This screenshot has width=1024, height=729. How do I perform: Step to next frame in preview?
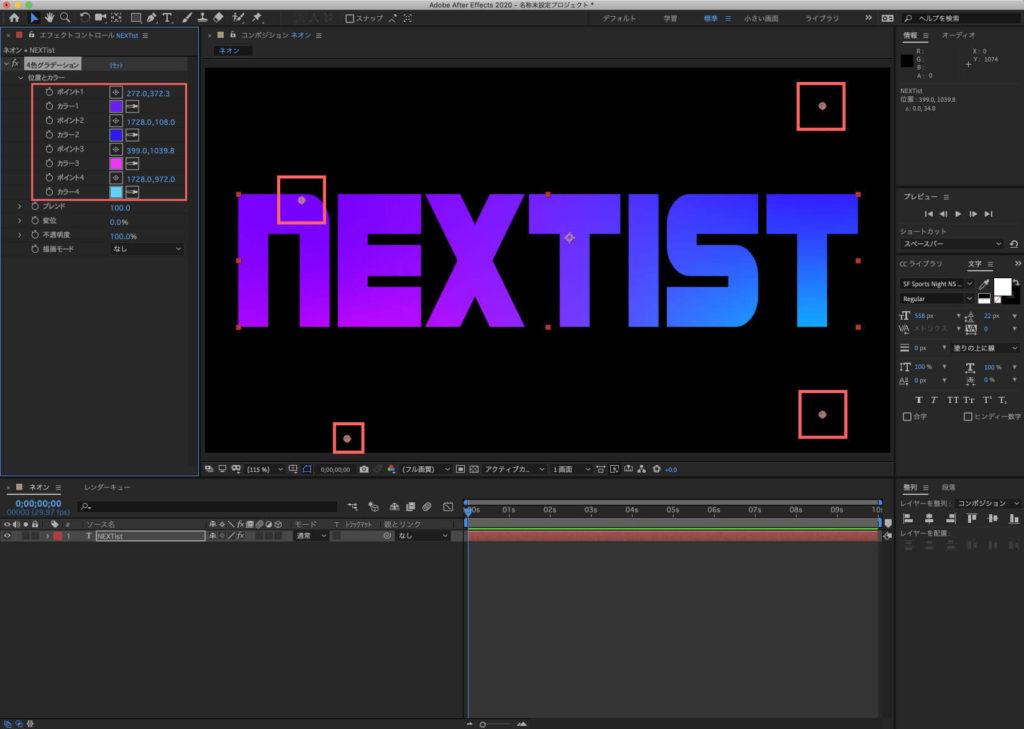pyautogui.click(x=973, y=214)
